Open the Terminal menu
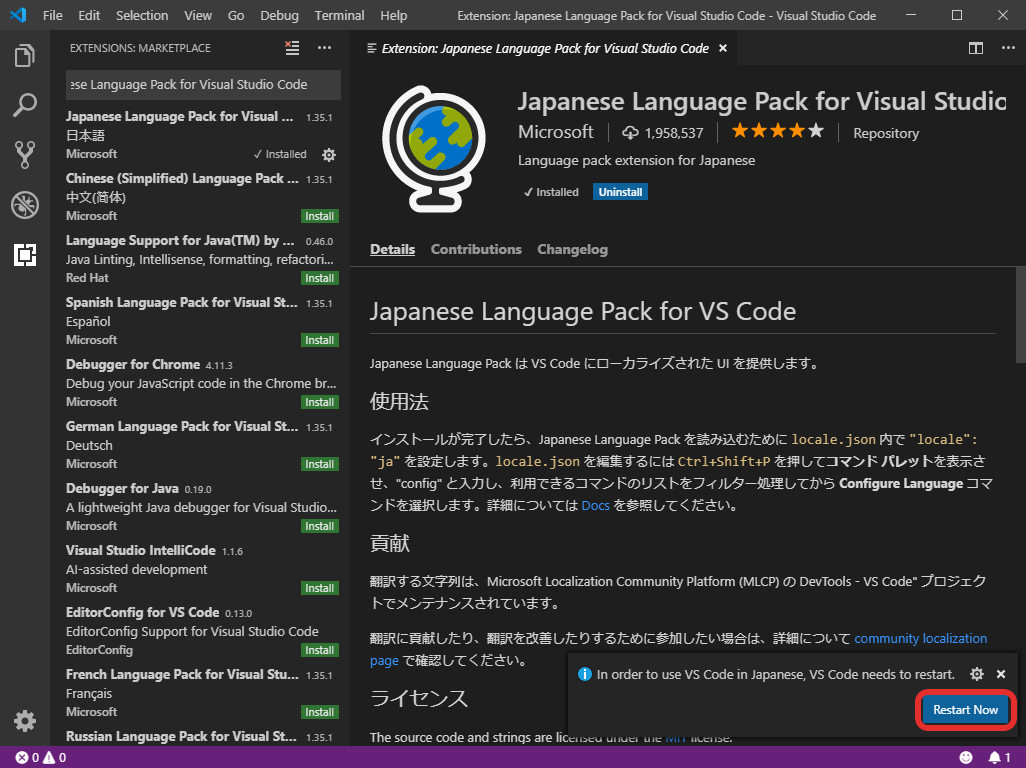The height and width of the screenshot is (768, 1026). (339, 15)
